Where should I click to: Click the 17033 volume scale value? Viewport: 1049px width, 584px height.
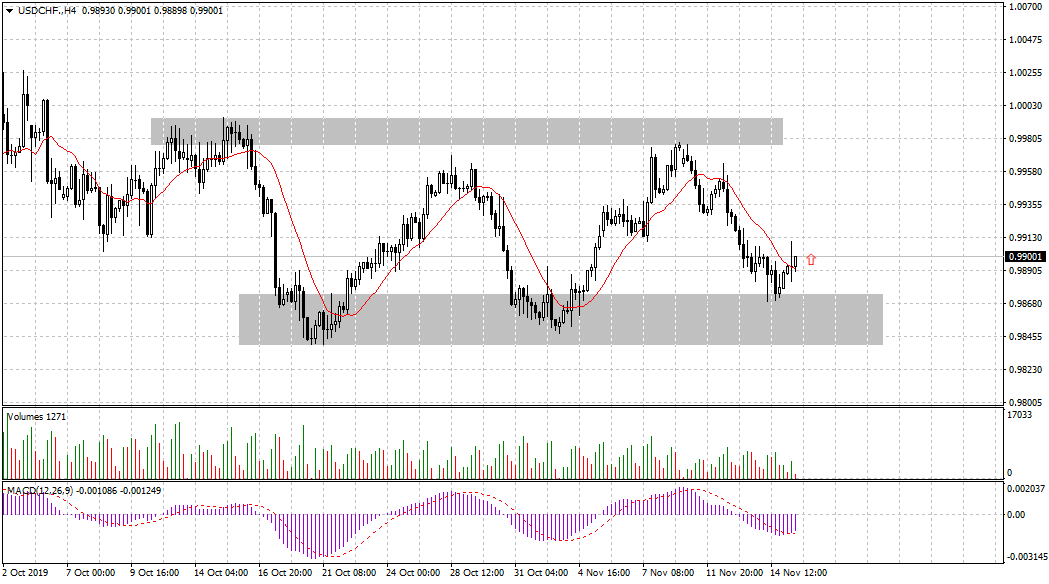[1019, 414]
